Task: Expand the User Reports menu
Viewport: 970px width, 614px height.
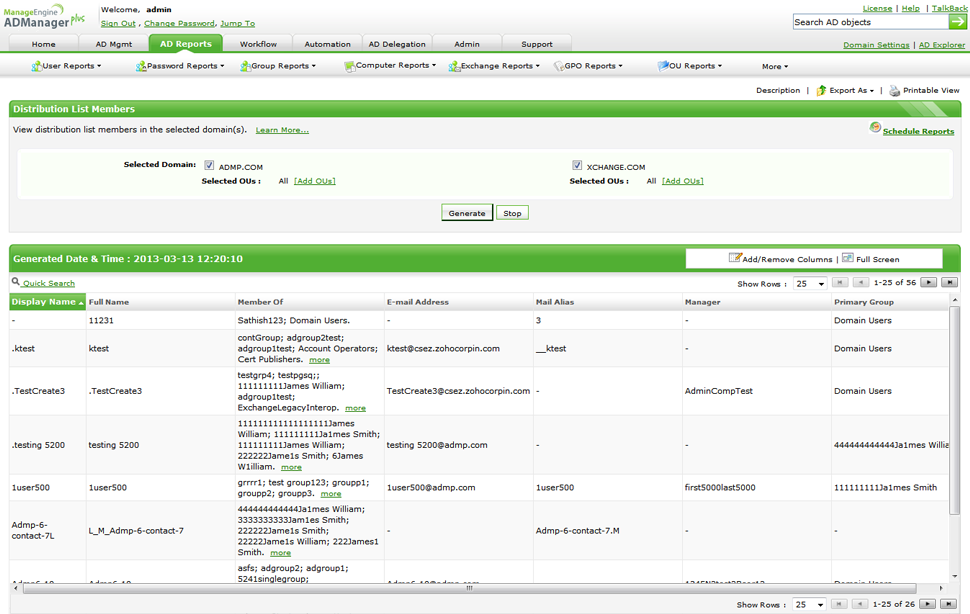Action: coord(67,66)
